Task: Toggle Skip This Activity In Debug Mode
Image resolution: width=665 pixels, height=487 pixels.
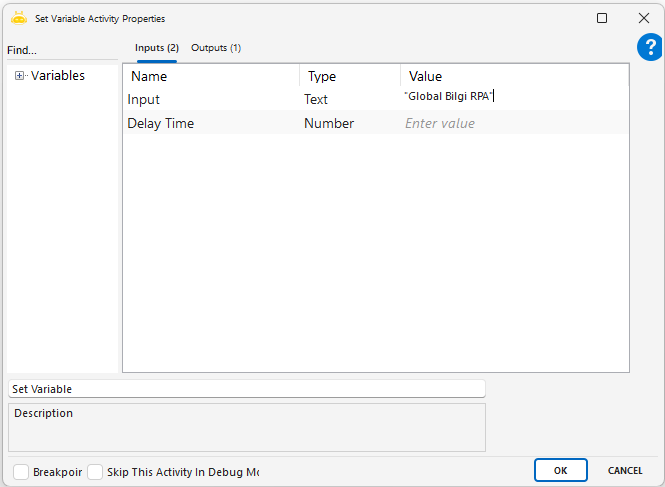Action: click(x=96, y=471)
